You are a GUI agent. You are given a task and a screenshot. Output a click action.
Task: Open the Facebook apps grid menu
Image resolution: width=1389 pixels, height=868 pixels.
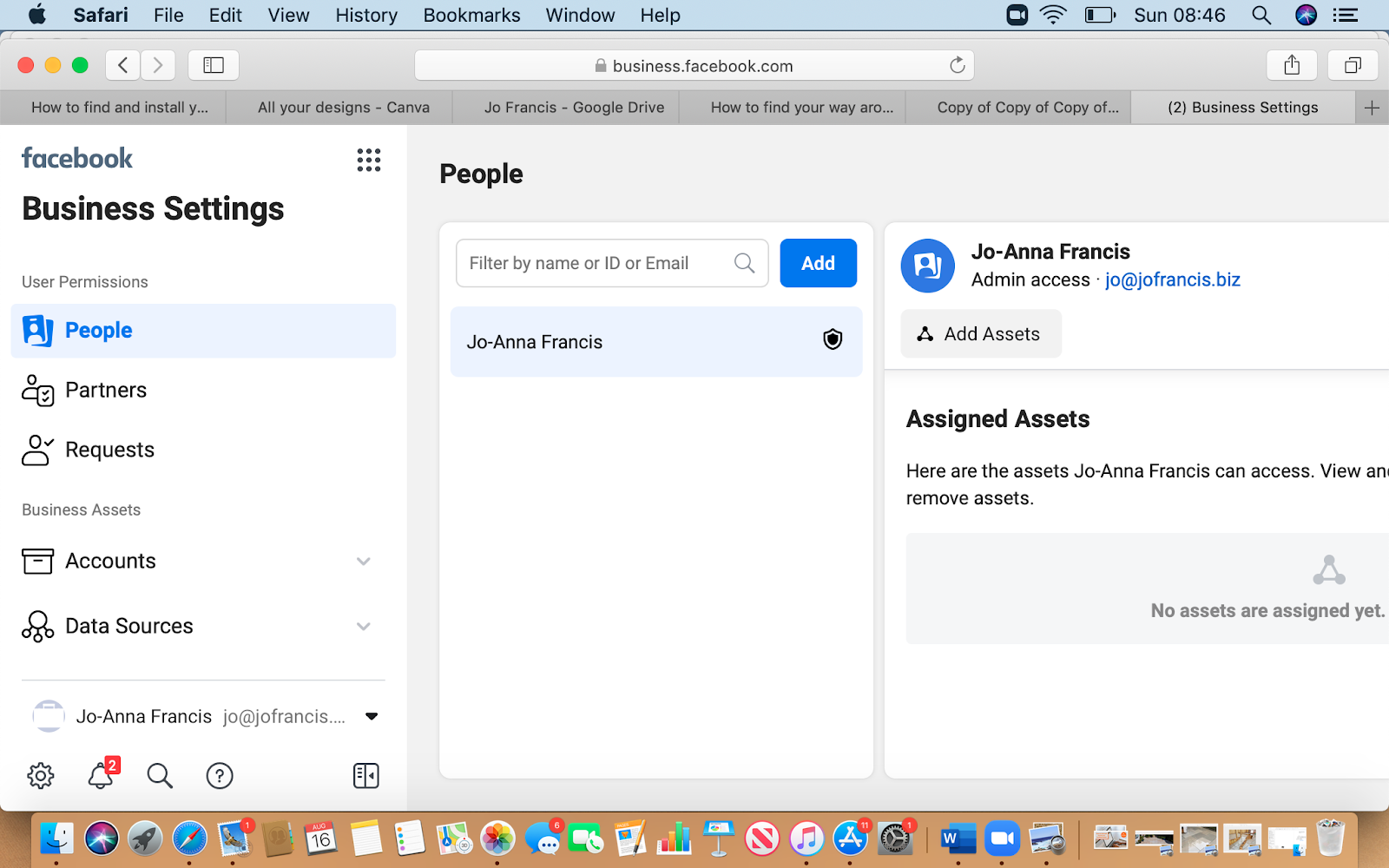[x=369, y=160]
